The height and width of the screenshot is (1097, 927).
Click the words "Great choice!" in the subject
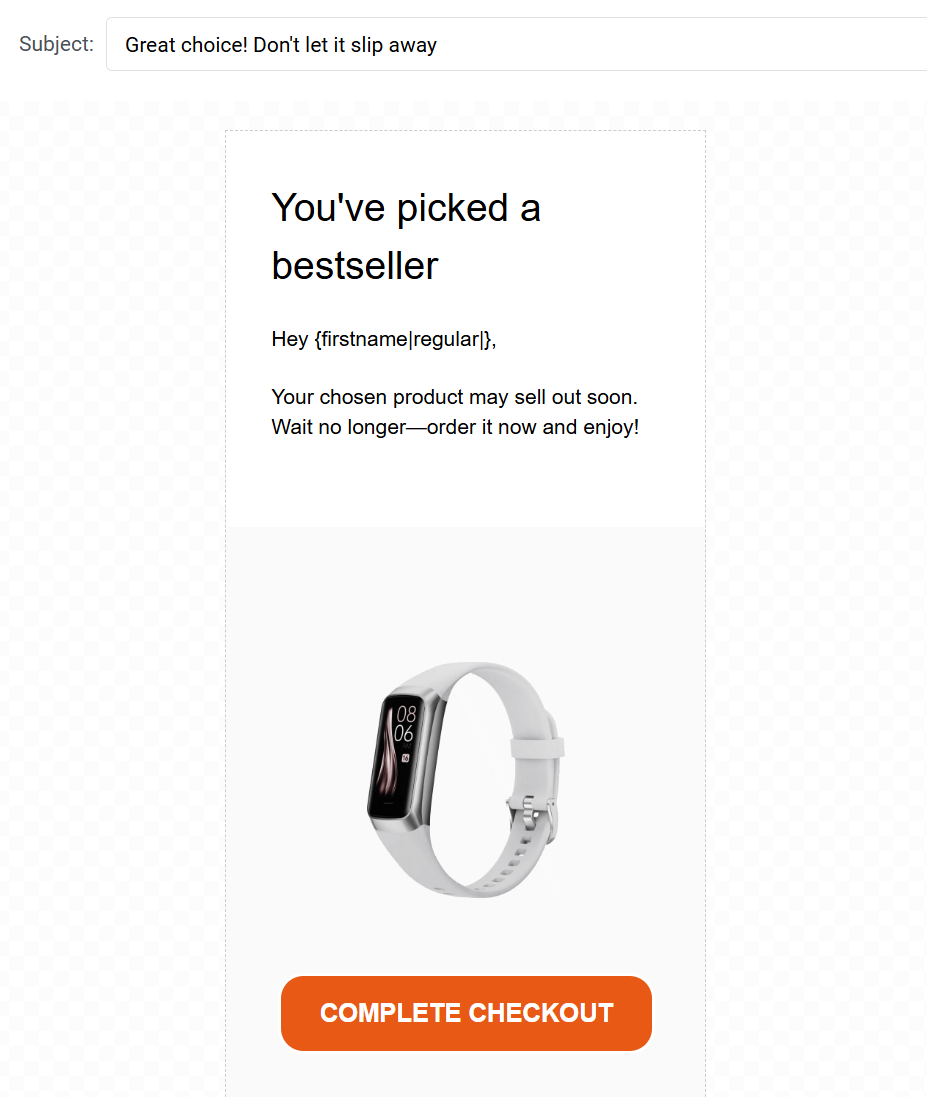coord(186,45)
